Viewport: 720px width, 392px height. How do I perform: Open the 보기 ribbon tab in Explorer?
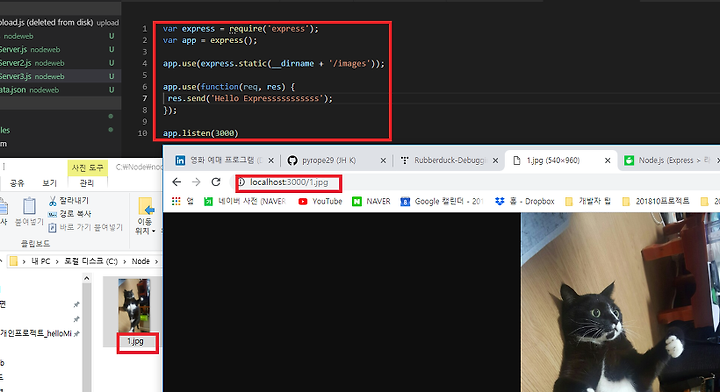49,183
